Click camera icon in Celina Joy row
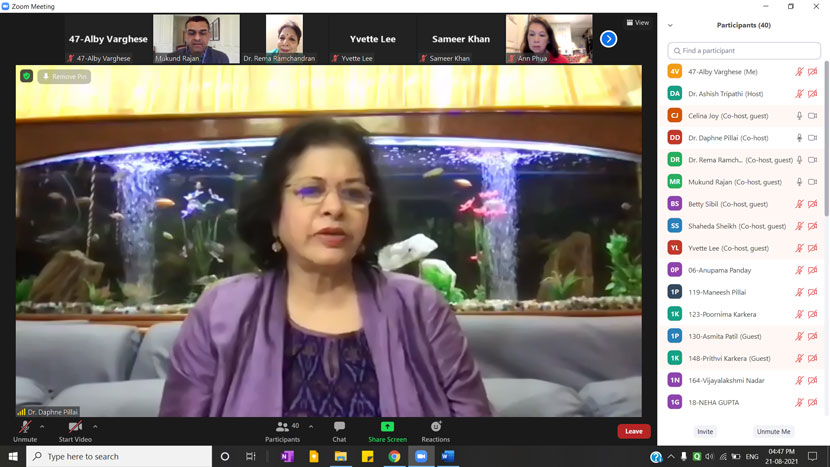 pos(813,115)
